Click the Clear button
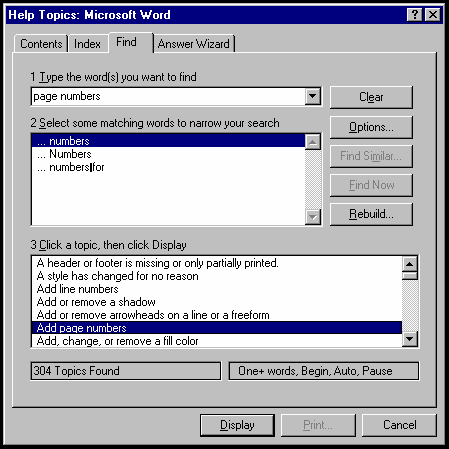 pyautogui.click(x=371, y=97)
